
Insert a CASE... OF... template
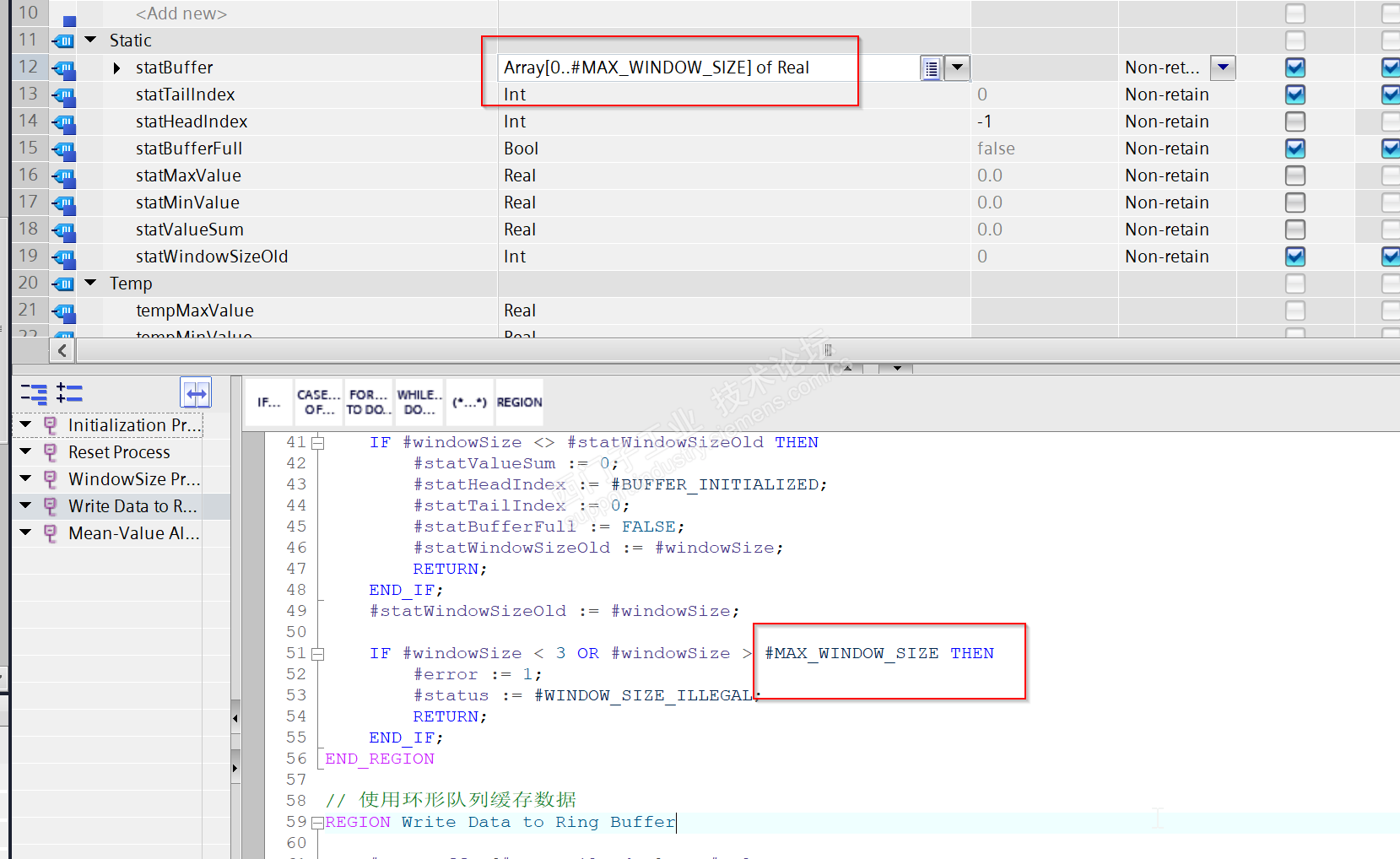318,402
